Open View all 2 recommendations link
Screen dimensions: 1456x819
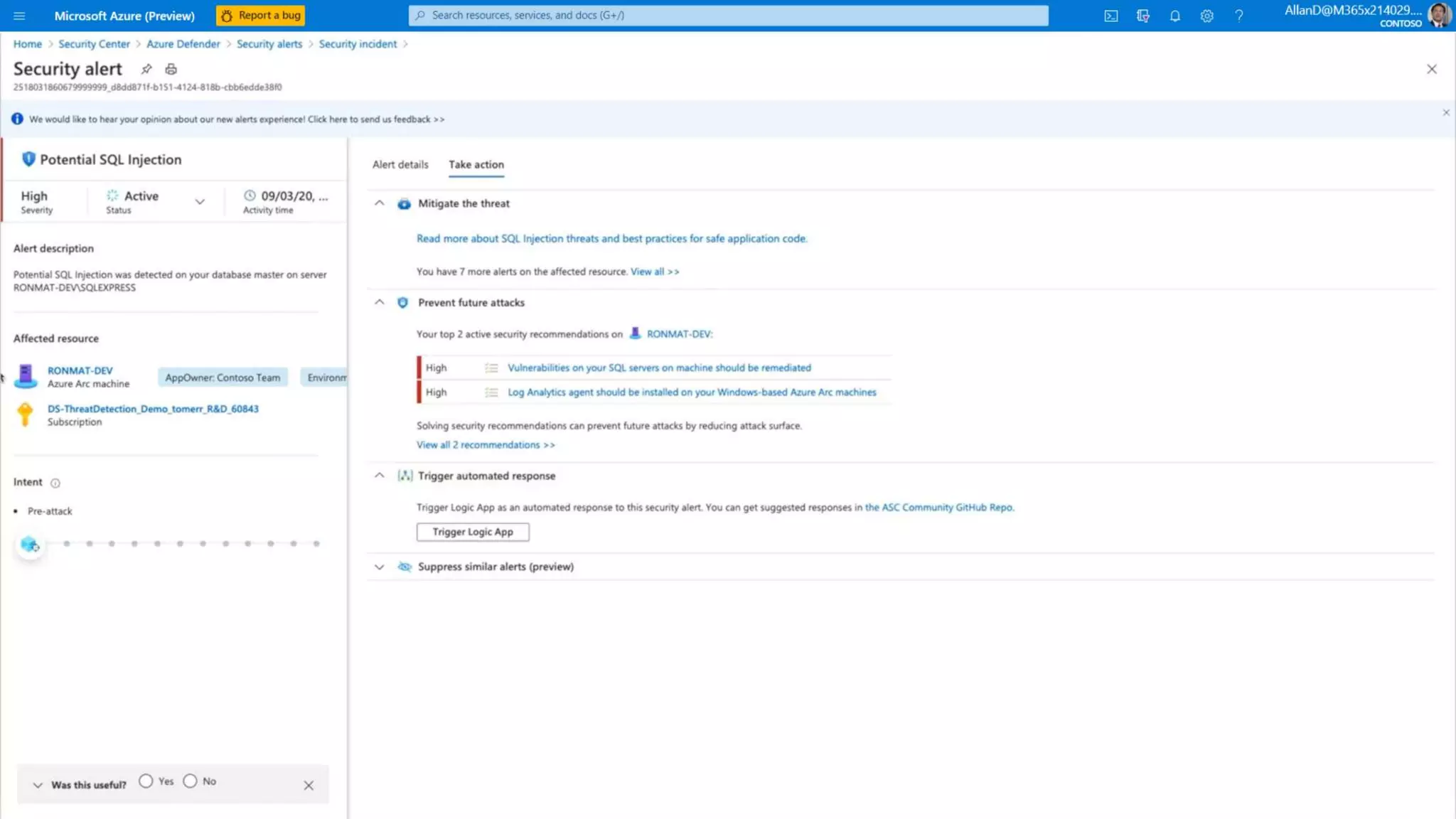485,445
